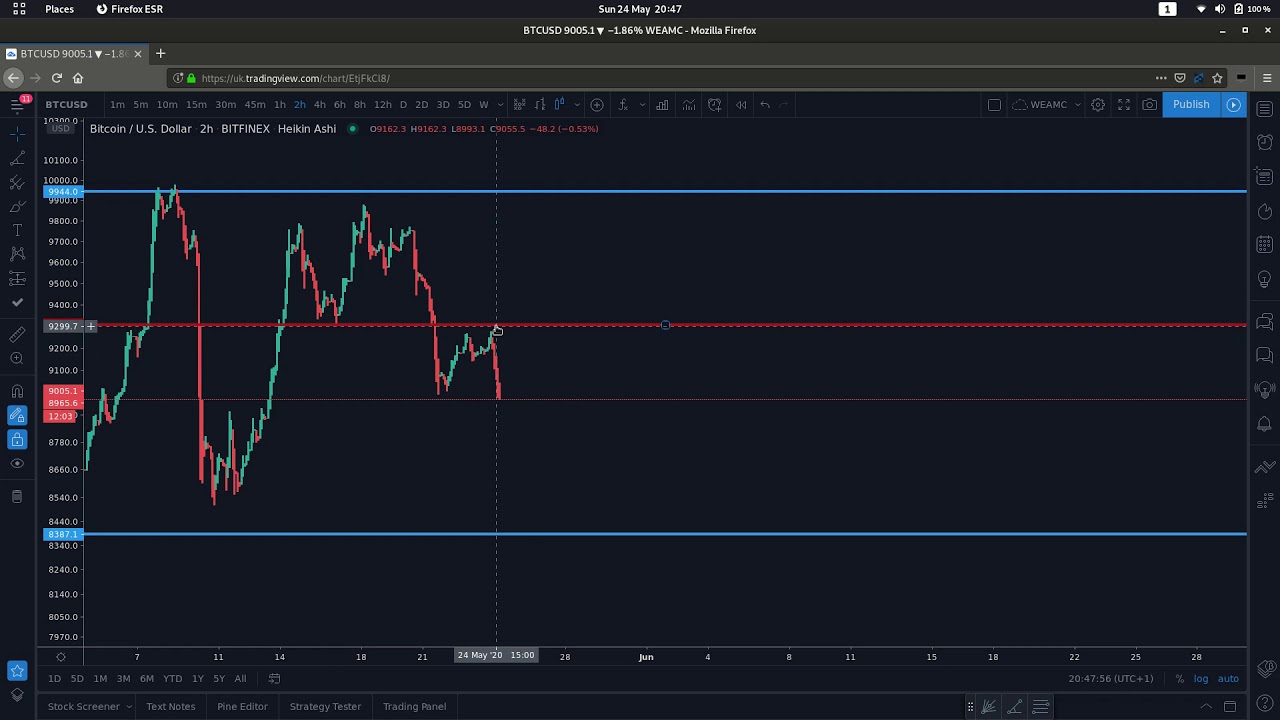Viewport: 1280px width, 720px height.
Task: Click the blue 8387.1 price line label
Action: [63, 534]
